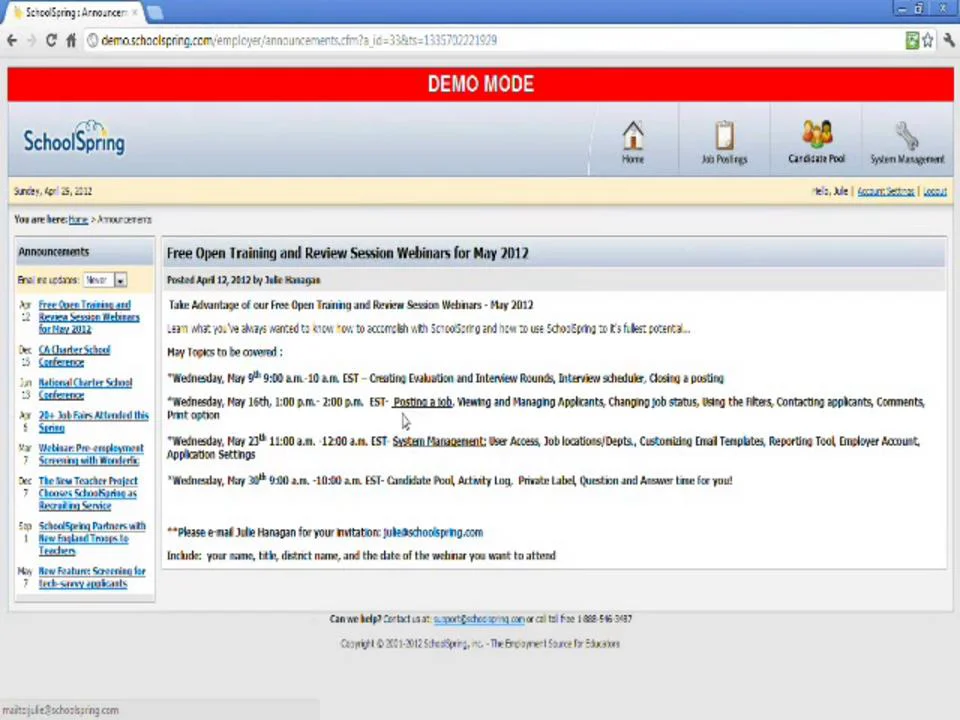The width and height of the screenshot is (960, 720).
Task: Switch to the SchoolSpring Announcements browser tab
Action: [x=72, y=12]
